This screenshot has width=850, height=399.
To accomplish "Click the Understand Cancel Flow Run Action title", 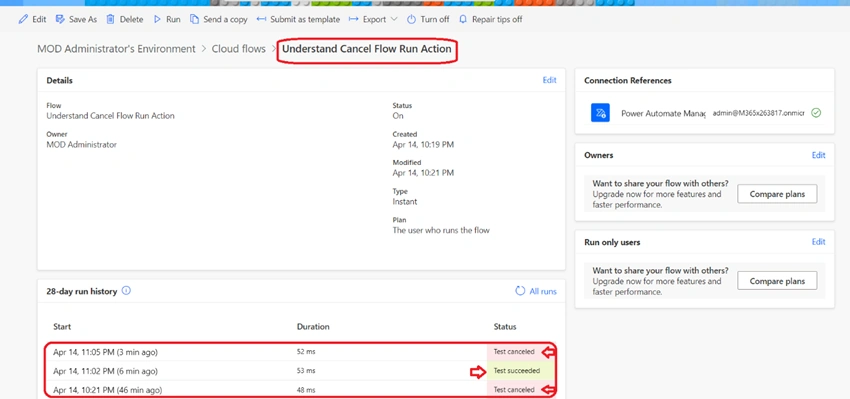I will coord(366,49).
